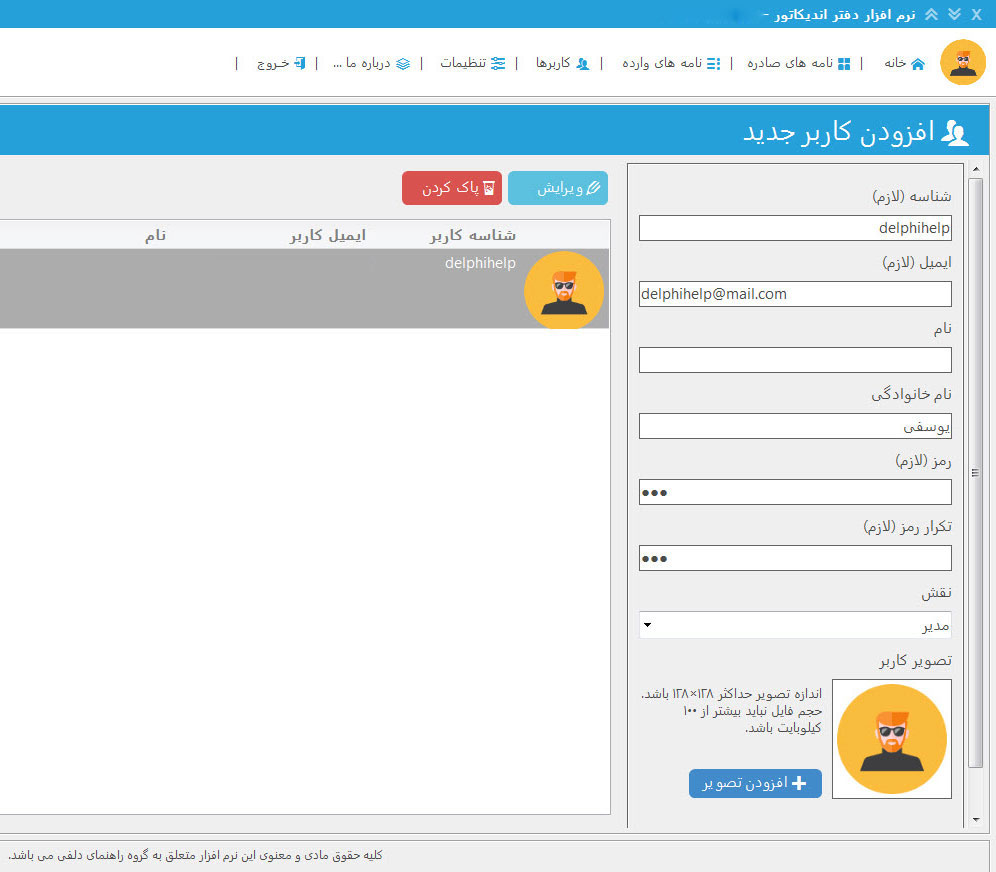Viewport: 996px width, 872px height.
Task: Click the نامه های وارده list icon
Action: (713, 62)
